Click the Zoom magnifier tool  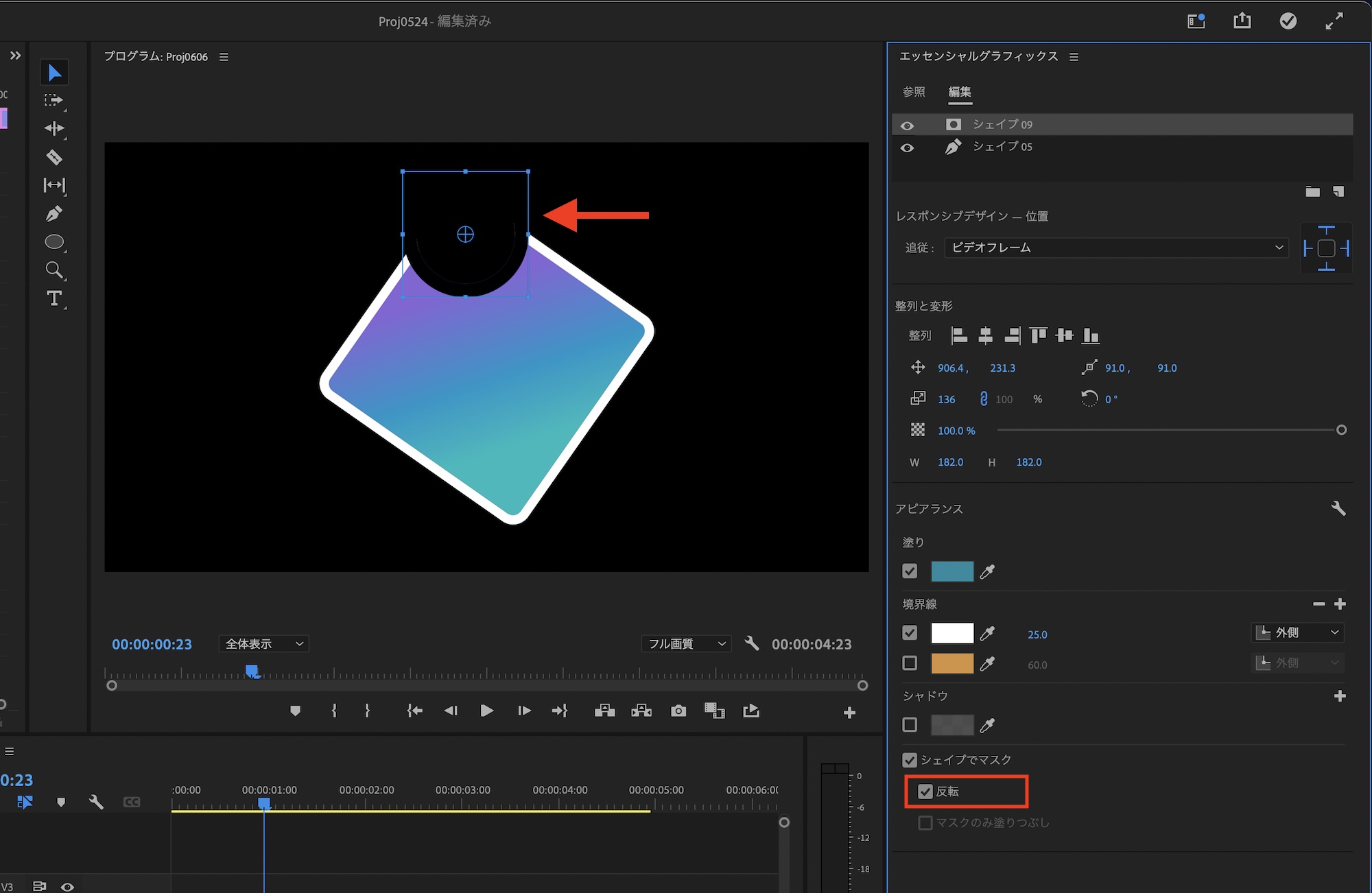point(54,270)
